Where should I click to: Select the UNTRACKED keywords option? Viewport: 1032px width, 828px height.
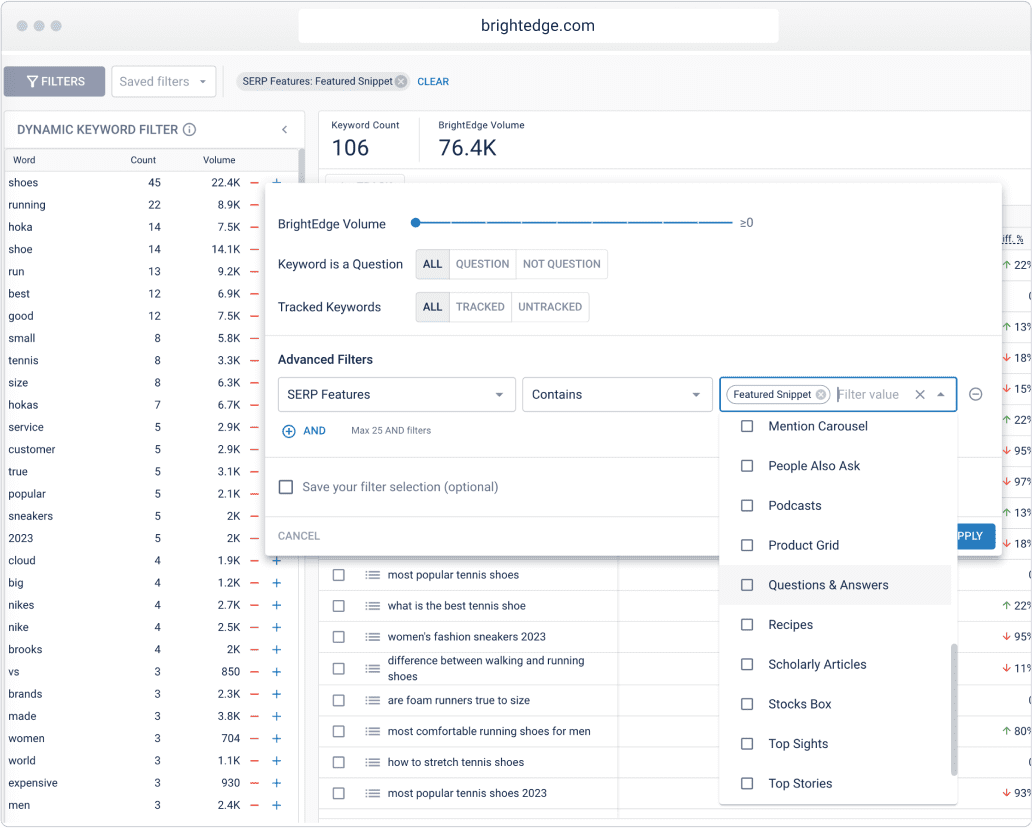tap(550, 307)
